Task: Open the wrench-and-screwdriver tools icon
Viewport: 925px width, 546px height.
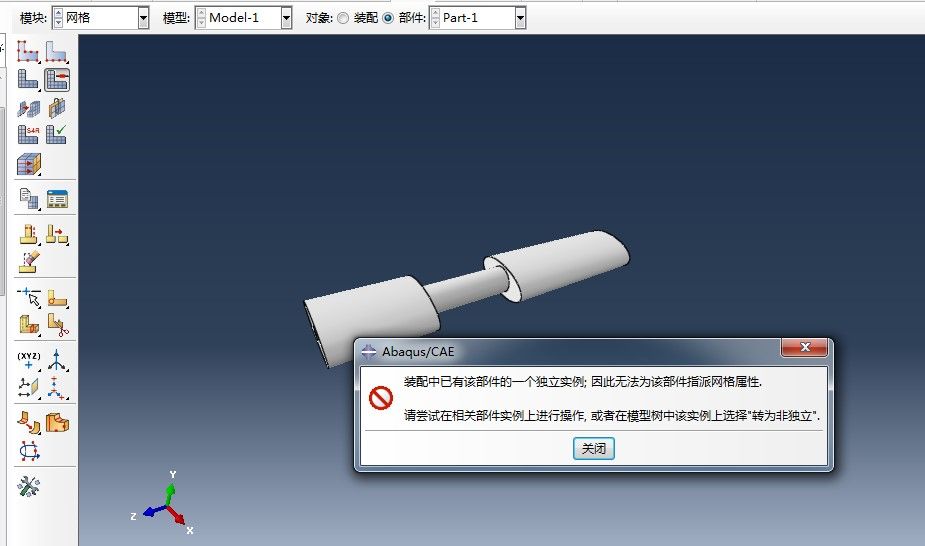Action: click(28, 486)
